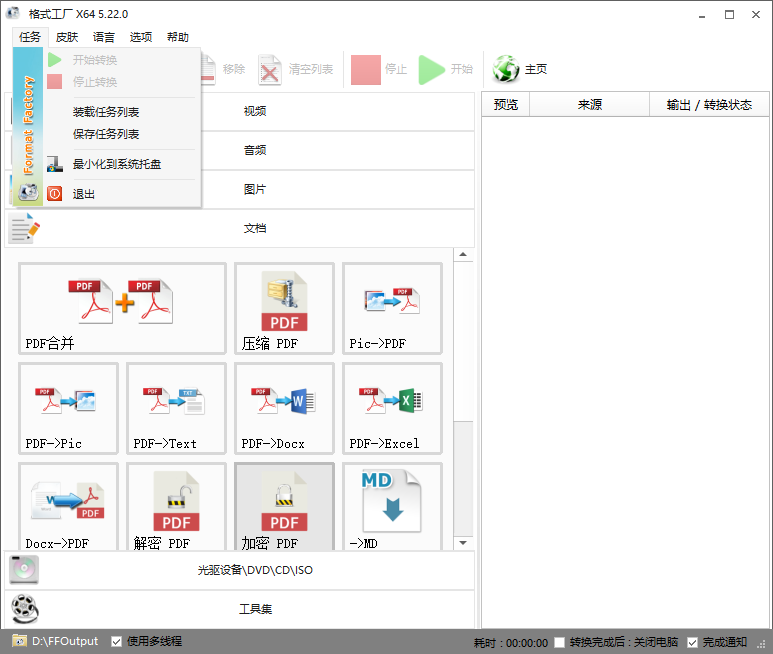Open the 皮肤 menu

point(67,37)
